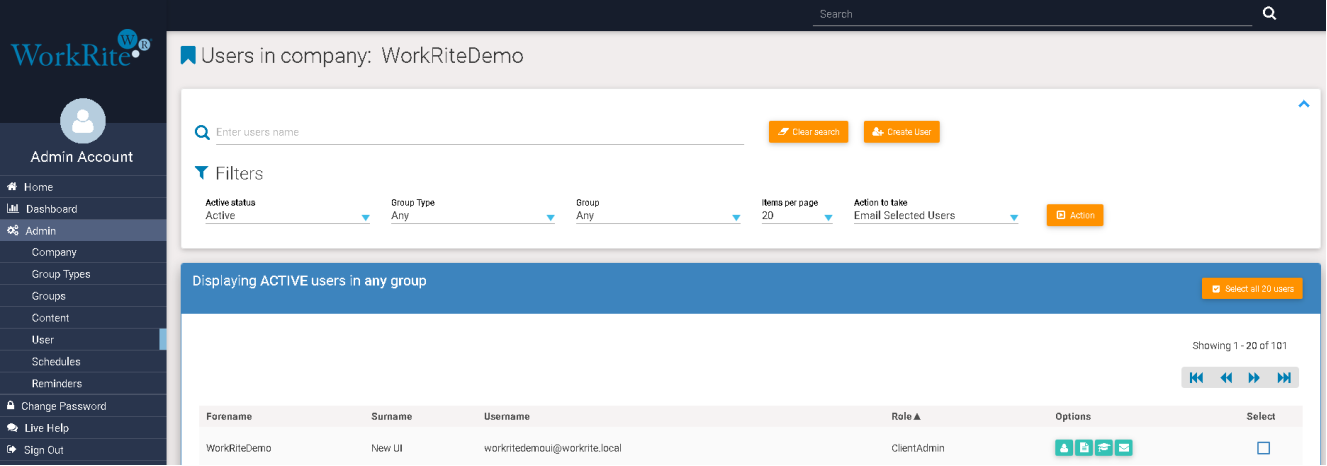Expand the Group Type dropdown

472,216
